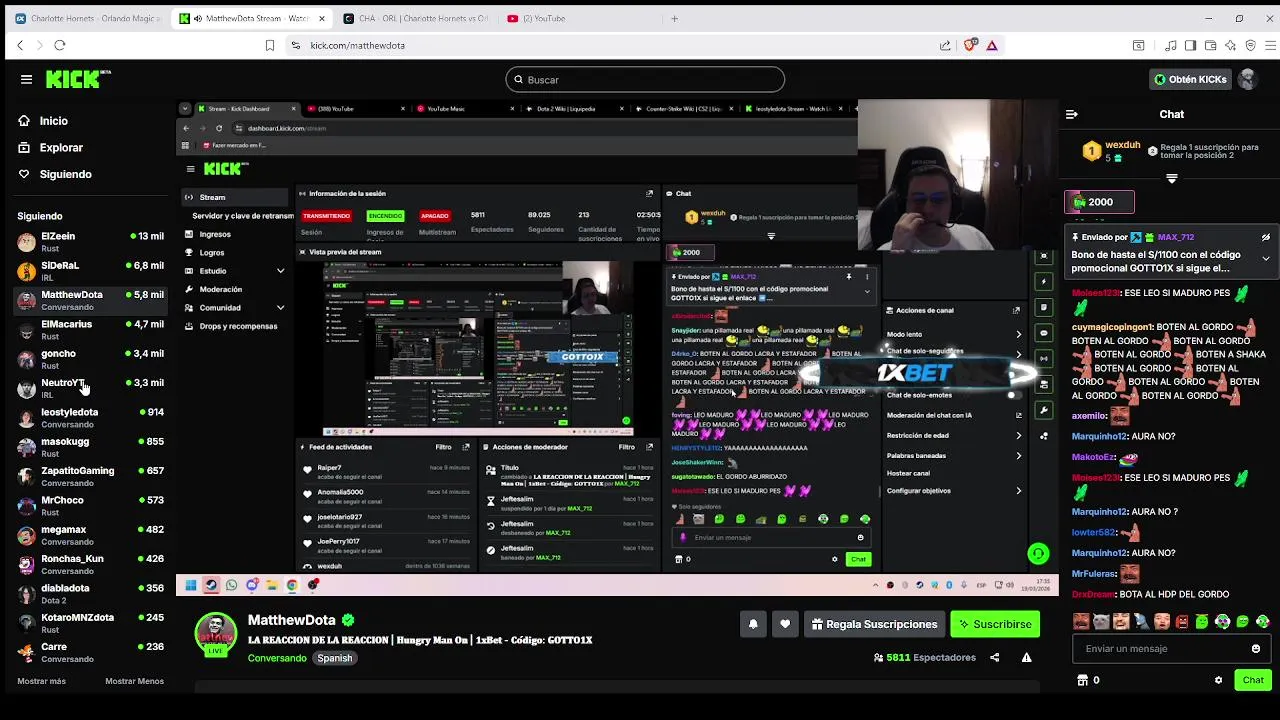This screenshot has height=720, width=1280.
Task: Open the chat shop icon
Action: 1082,680
